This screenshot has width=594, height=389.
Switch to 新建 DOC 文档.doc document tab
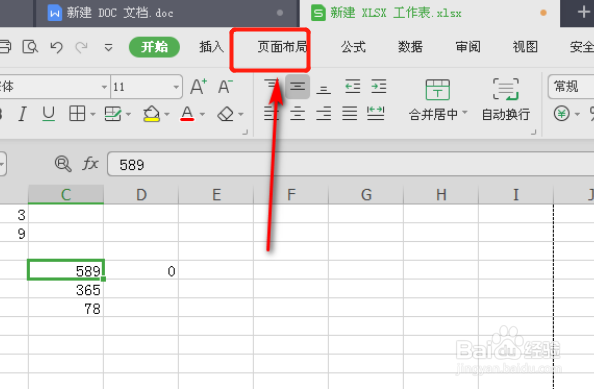tap(167, 13)
